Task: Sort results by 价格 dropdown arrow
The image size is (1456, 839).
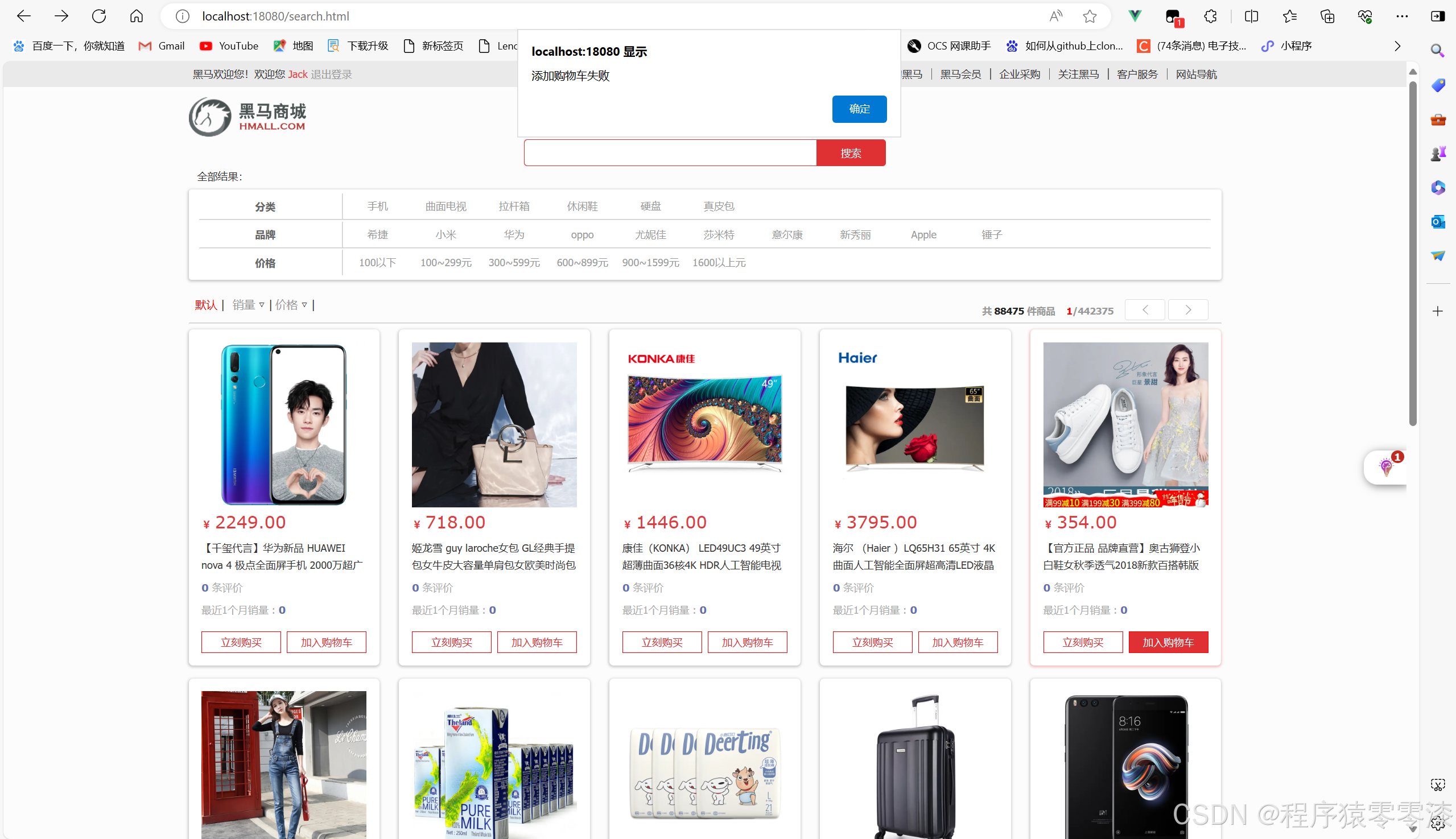Action: [304, 305]
